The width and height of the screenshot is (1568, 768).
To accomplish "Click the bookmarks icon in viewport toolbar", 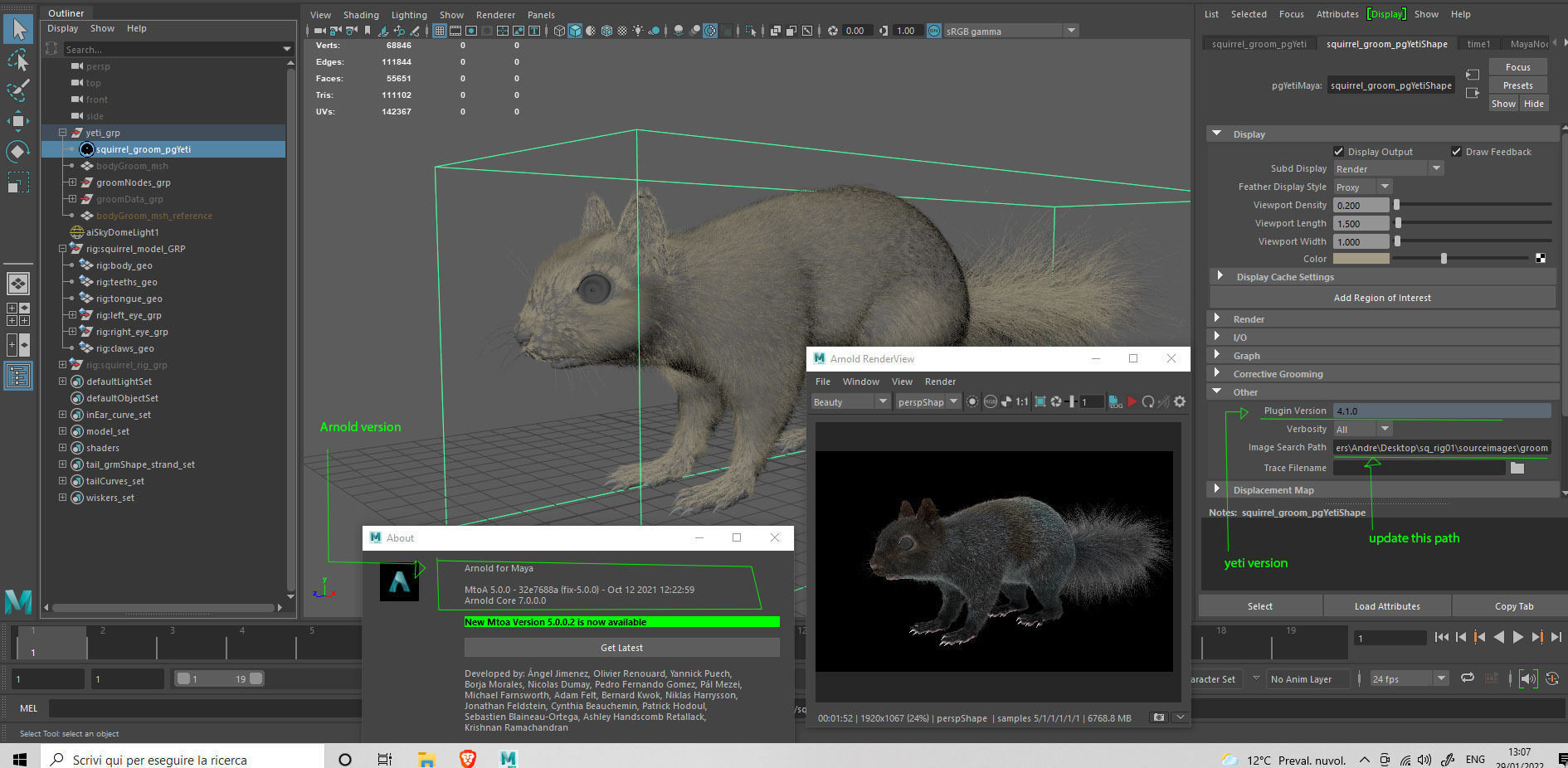I will point(367,31).
